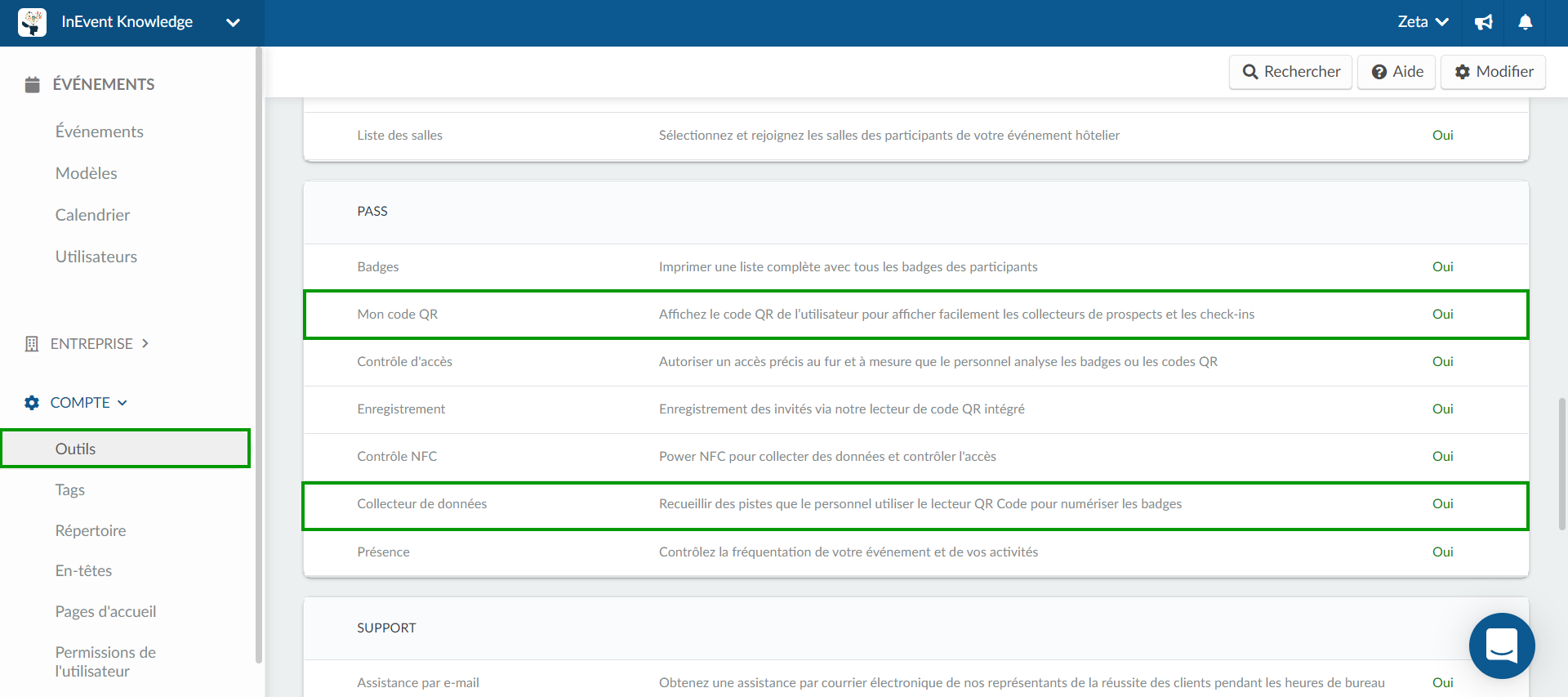The height and width of the screenshot is (697, 1568).
Task: Click the building icon beside ENTREPRISE
Action: click(32, 344)
